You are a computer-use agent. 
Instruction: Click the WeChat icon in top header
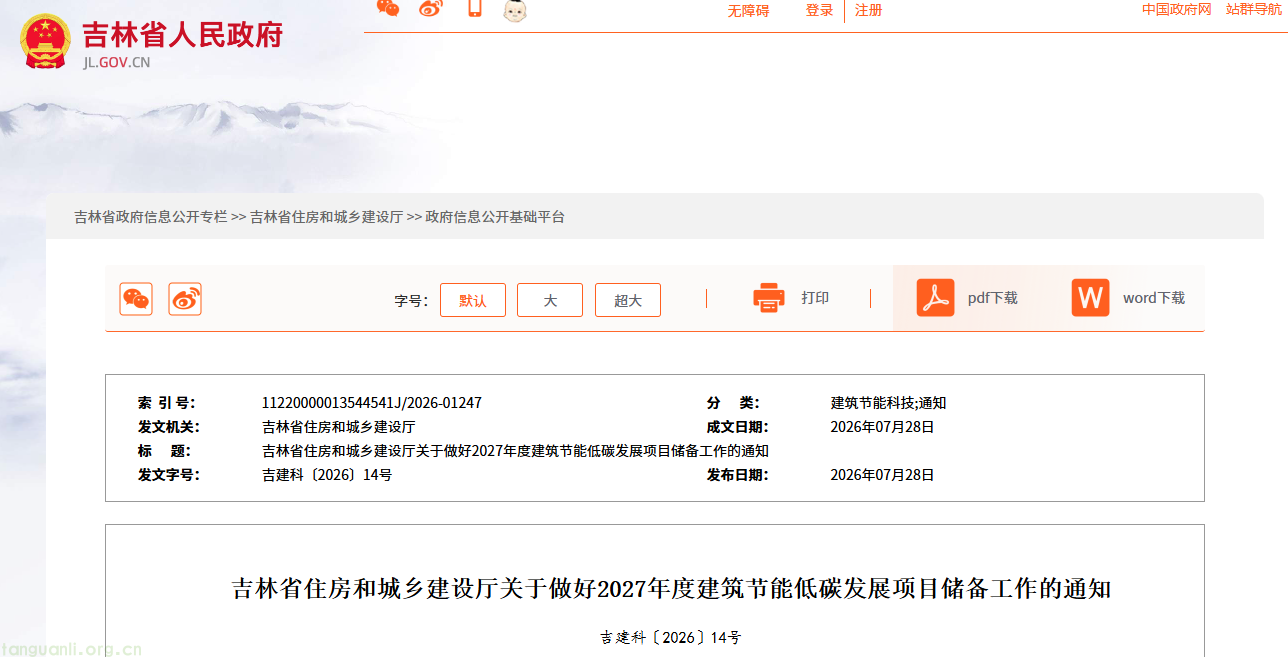388,9
